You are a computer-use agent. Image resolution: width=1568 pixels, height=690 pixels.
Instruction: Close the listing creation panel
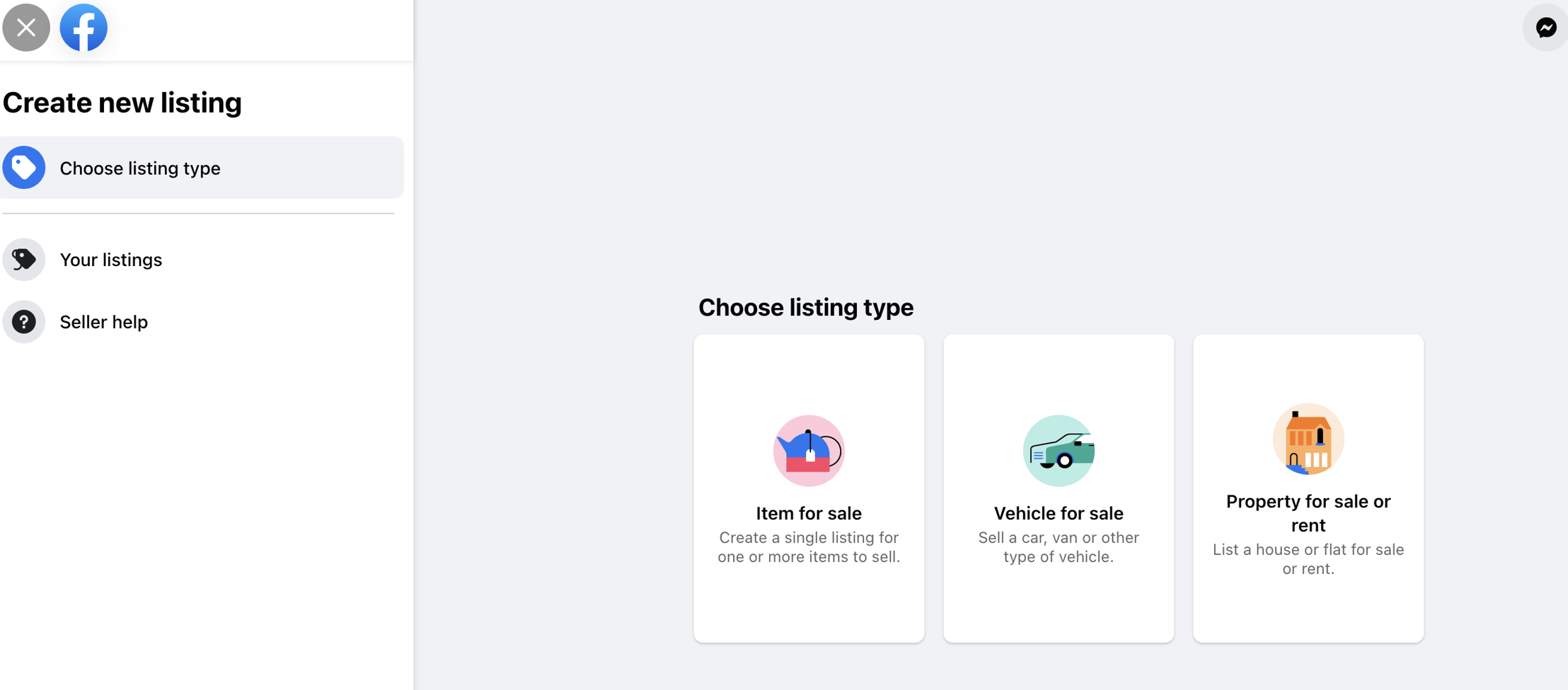pos(26,28)
